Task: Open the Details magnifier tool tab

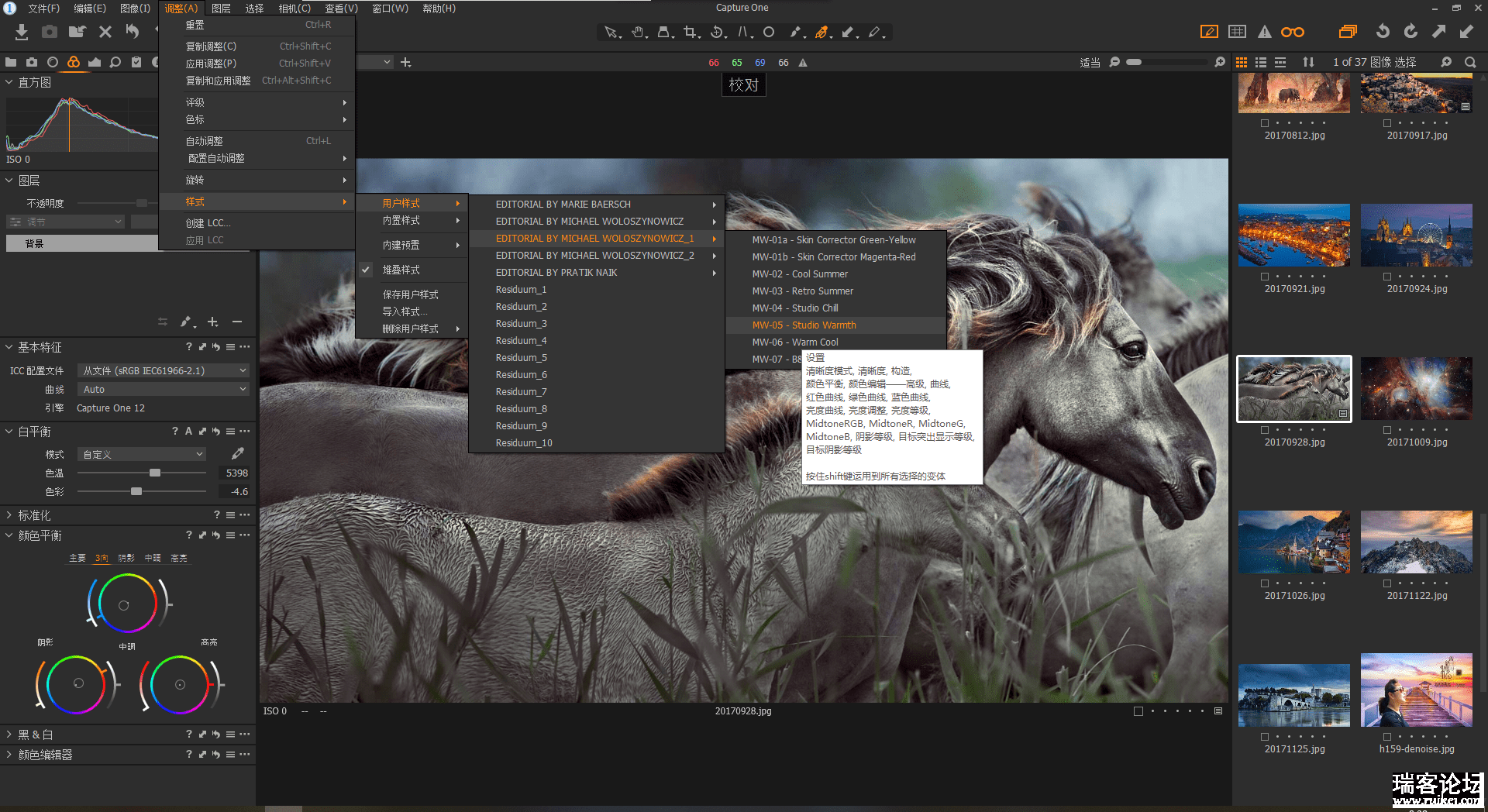Action: (x=115, y=62)
